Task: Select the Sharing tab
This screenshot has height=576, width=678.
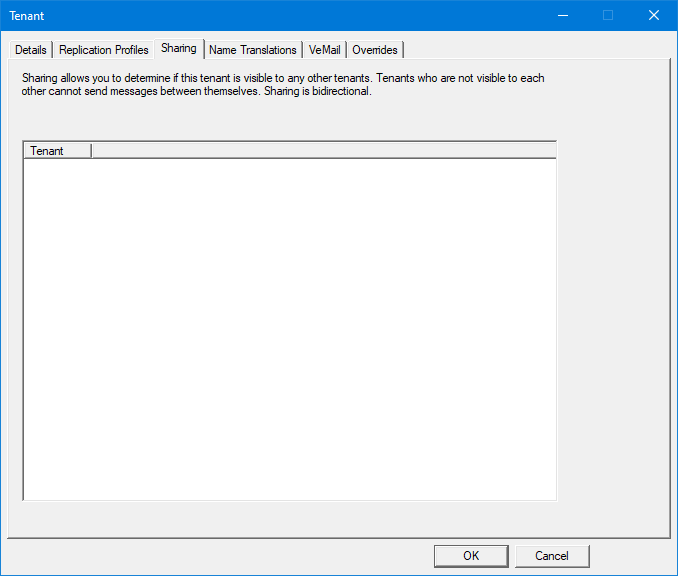Action: [179, 48]
